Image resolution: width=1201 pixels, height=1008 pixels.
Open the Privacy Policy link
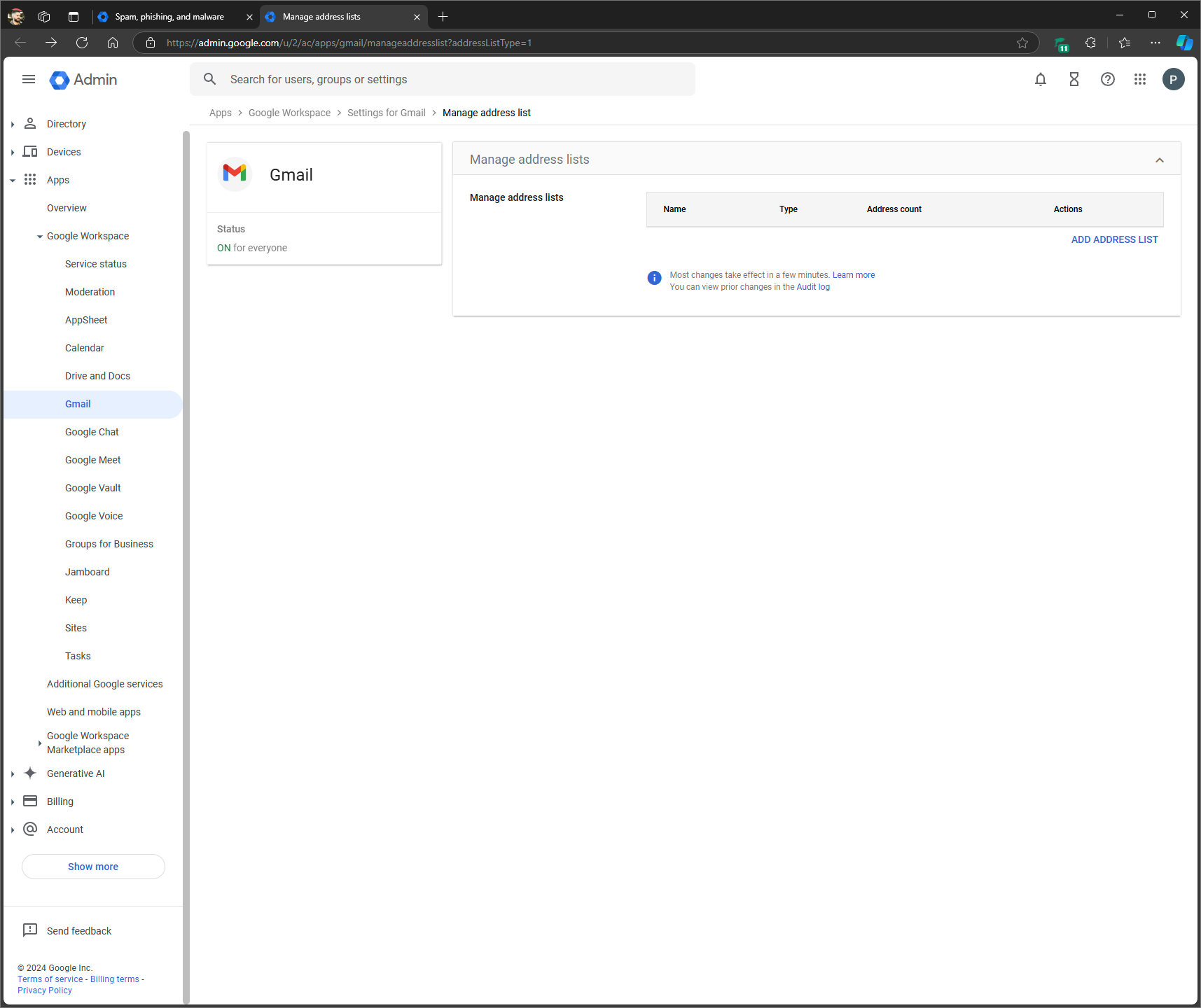(x=45, y=990)
